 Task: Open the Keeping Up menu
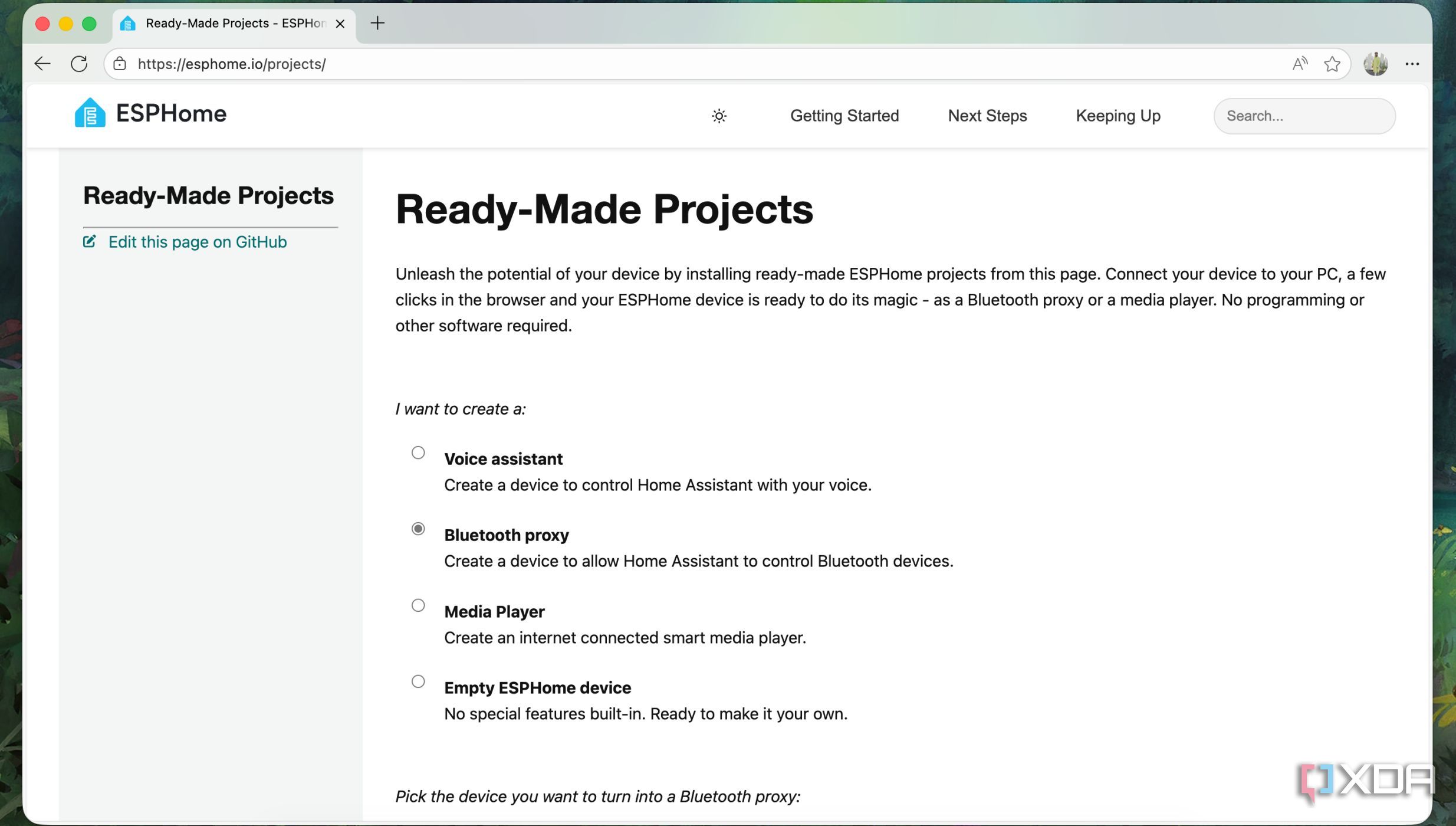click(x=1118, y=116)
